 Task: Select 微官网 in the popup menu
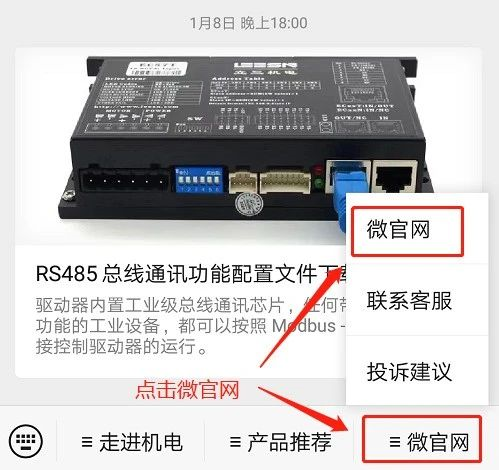pos(407,231)
